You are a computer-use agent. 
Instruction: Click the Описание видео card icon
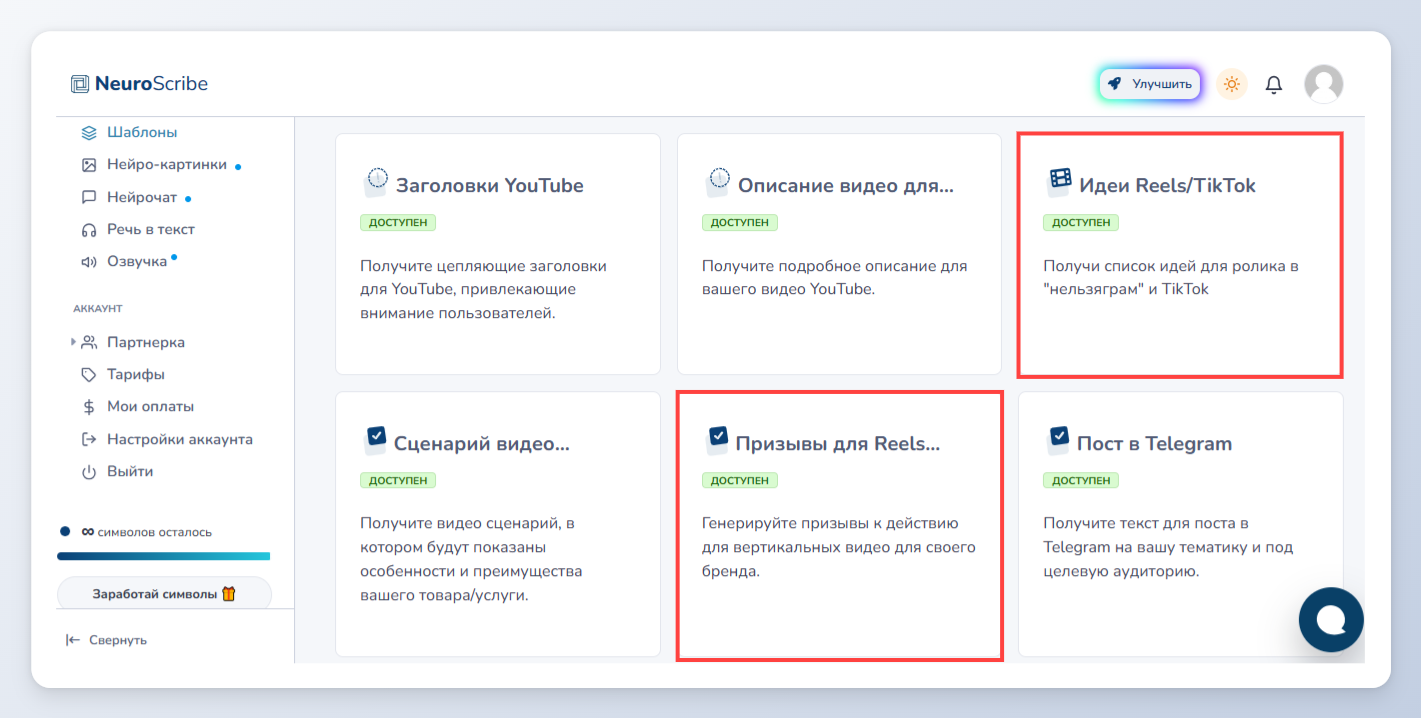click(x=717, y=182)
